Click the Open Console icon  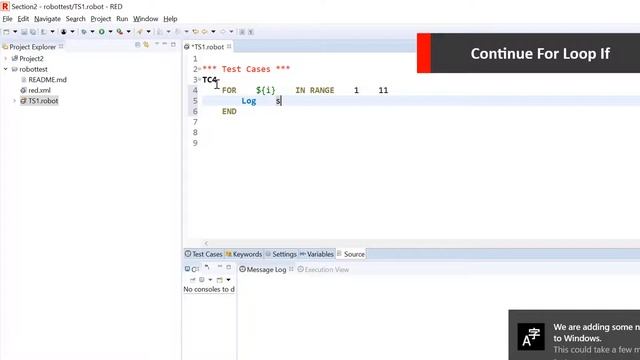[220, 280]
